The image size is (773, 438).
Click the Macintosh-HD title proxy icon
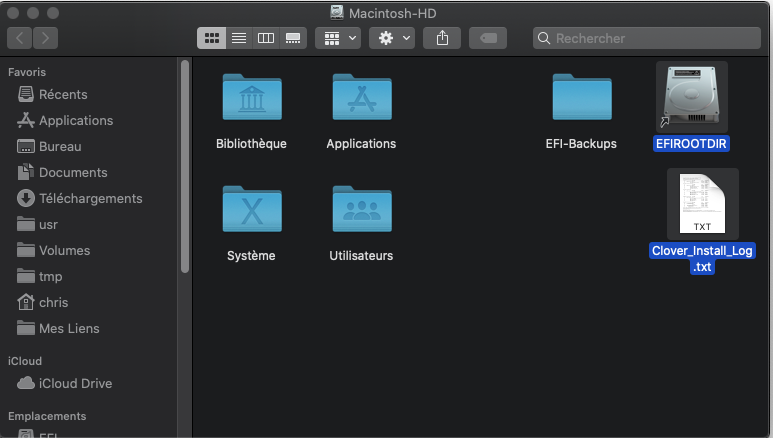coord(337,12)
